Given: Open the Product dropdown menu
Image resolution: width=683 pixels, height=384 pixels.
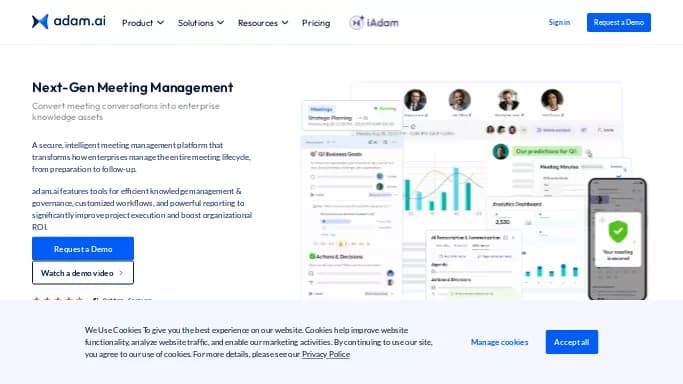Looking at the screenshot, I should pos(143,23).
